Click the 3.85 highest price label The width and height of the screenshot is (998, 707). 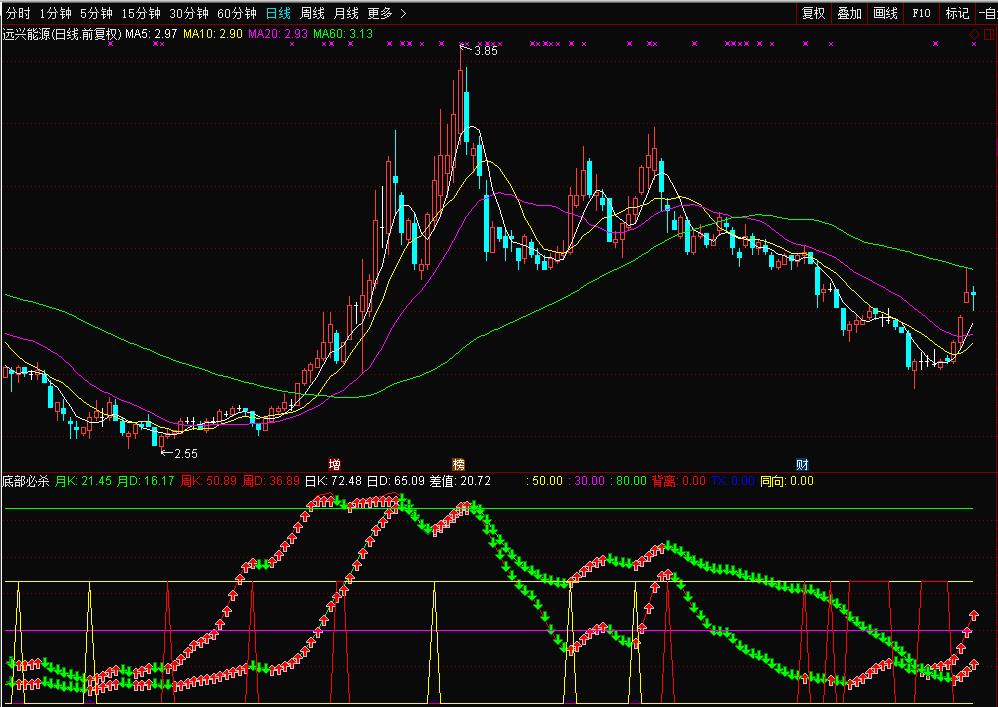click(x=485, y=51)
